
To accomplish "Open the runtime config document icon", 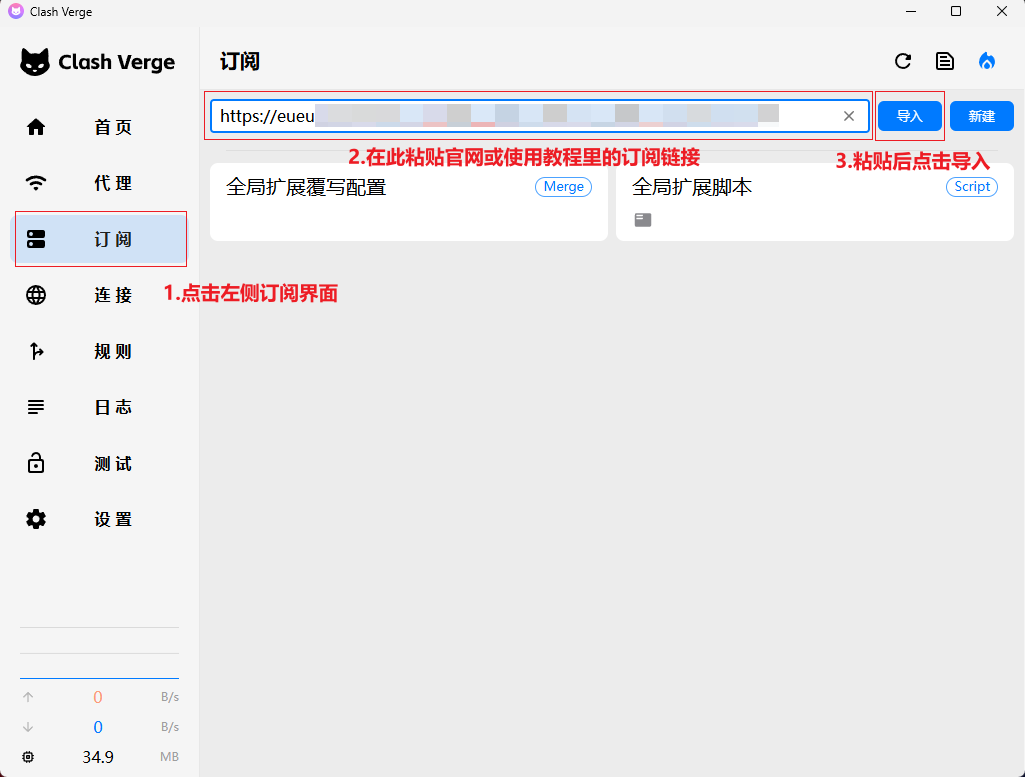I will tap(945, 61).
